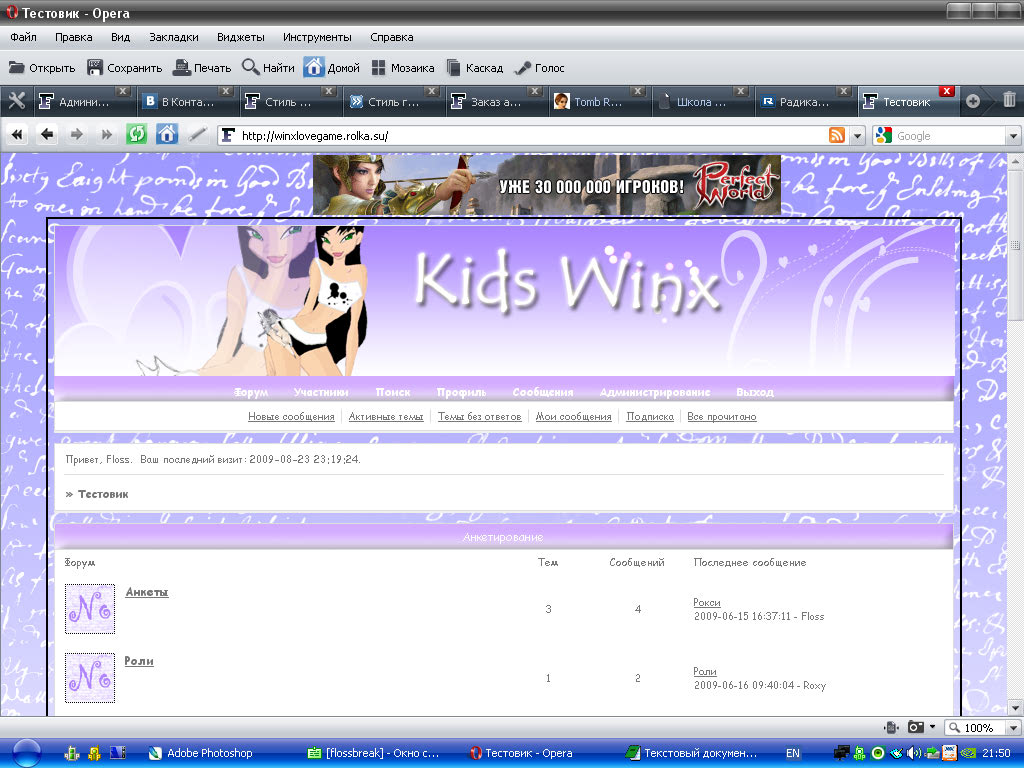The width and height of the screenshot is (1024, 768).
Task: Open the panels wrench icon left of the tabs
Action: (16, 101)
